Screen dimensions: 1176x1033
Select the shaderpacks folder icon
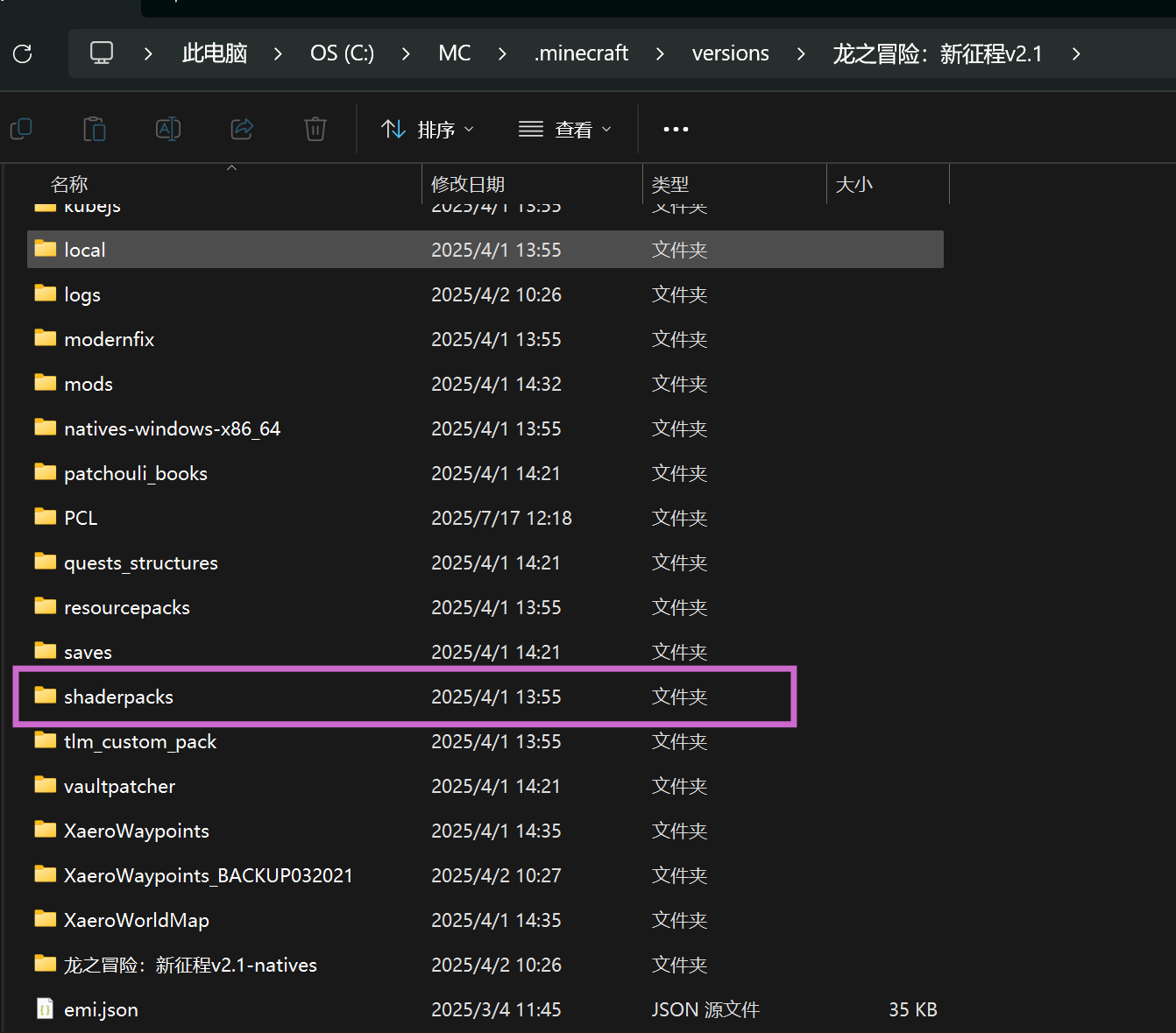tap(46, 696)
